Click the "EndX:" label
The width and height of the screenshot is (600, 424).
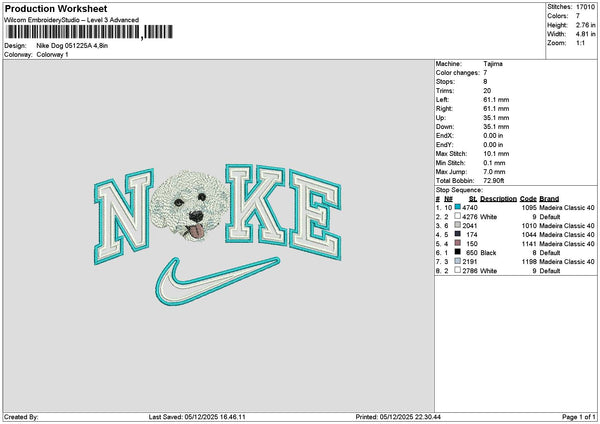[444, 136]
